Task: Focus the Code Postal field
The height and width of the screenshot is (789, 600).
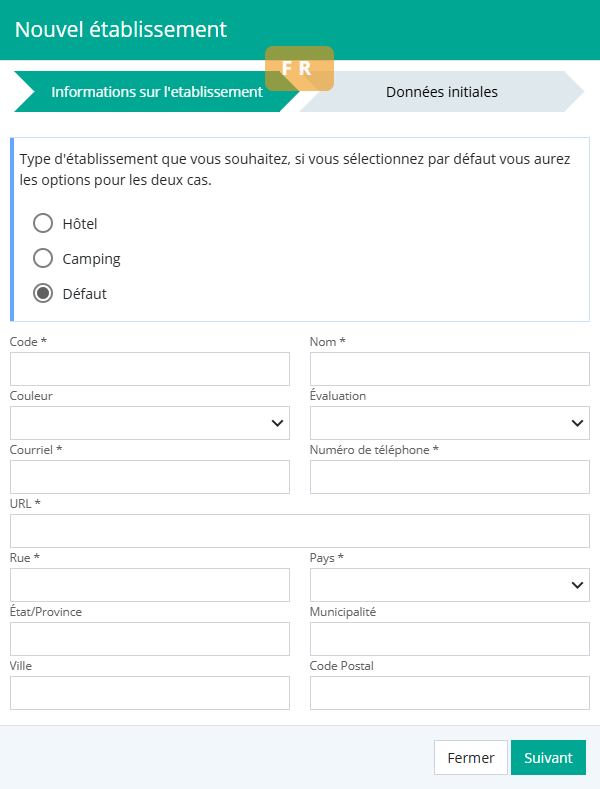Action: 450,693
